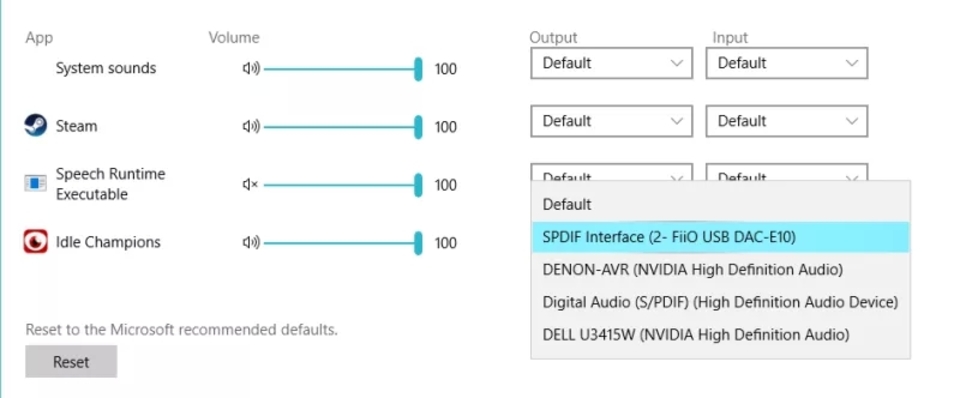Click the Steam volume value 100
The image size is (960, 398).
(x=446, y=127)
